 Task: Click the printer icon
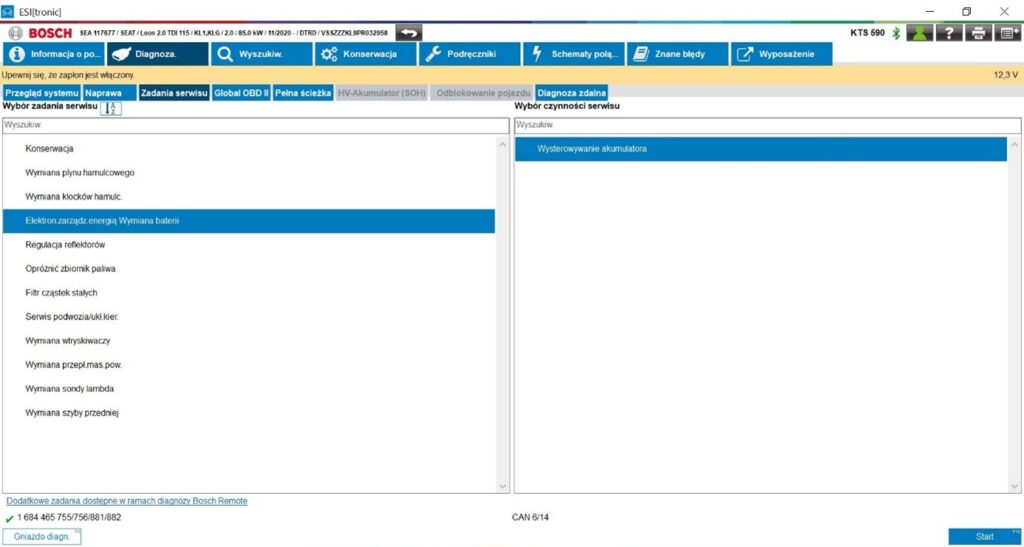point(978,33)
